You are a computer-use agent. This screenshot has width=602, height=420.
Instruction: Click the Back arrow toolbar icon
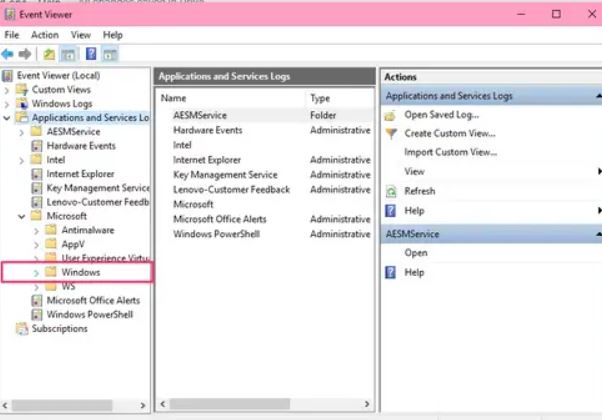pos(7,54)
